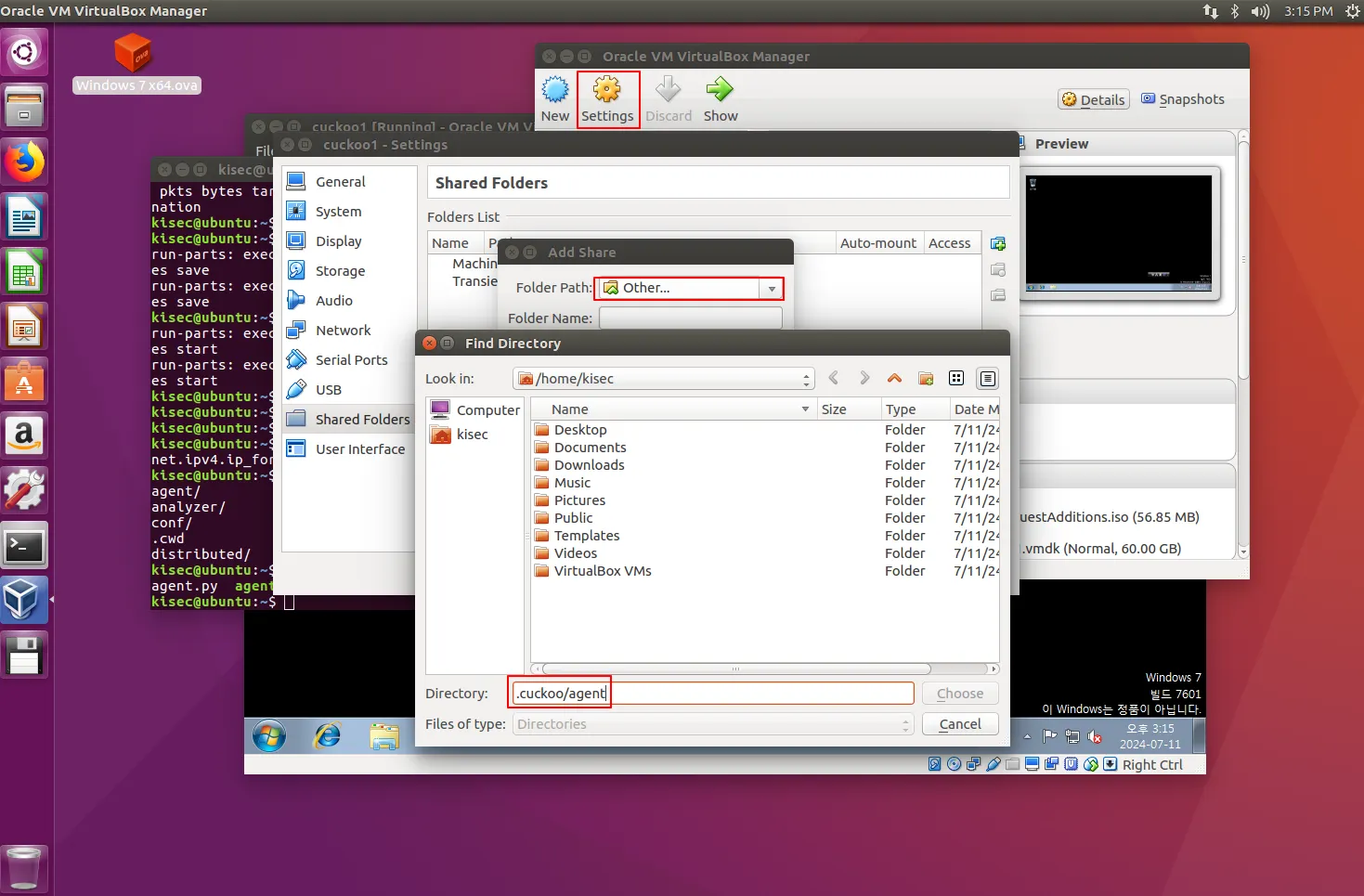The width and height of the screenshot is (1364, 896).
Task: Open Firefox from the Ubuntu dock
Action: [25, 162]
